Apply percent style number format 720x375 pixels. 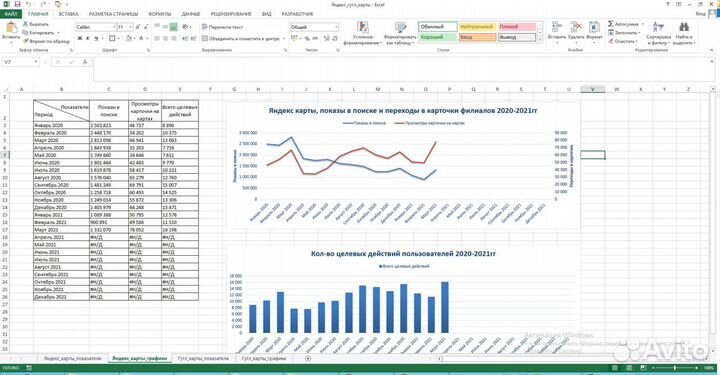(x=307, y=39)
